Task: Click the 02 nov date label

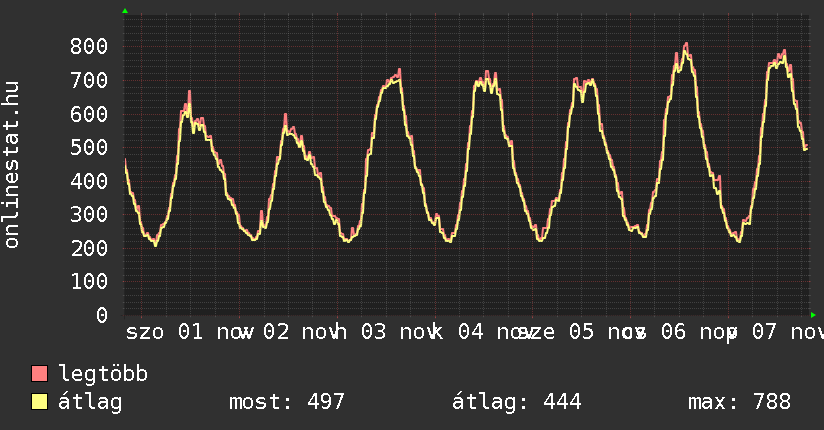Action: pos(300,331)
